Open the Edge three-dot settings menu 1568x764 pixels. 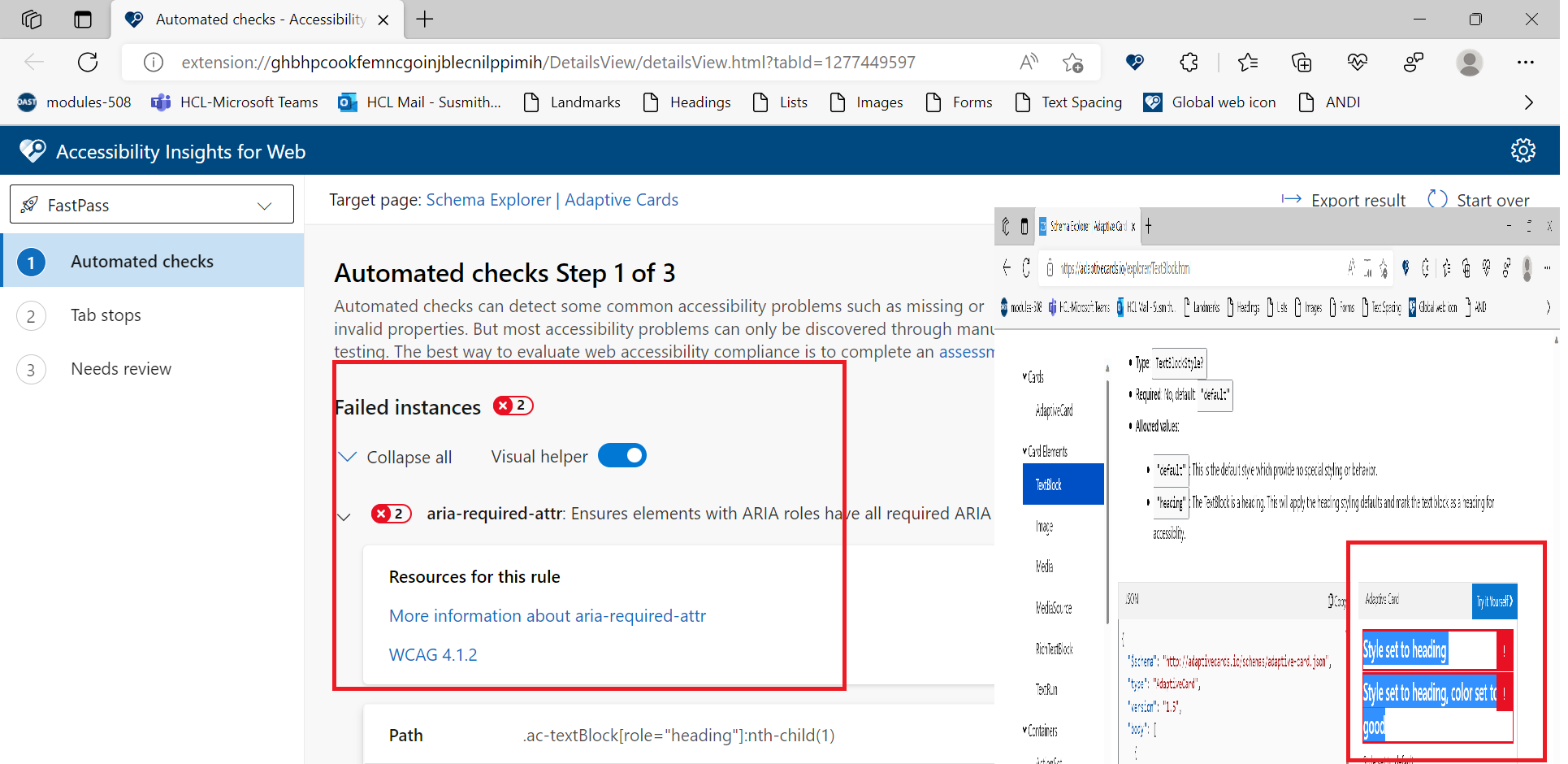[x=1527, y=62]
